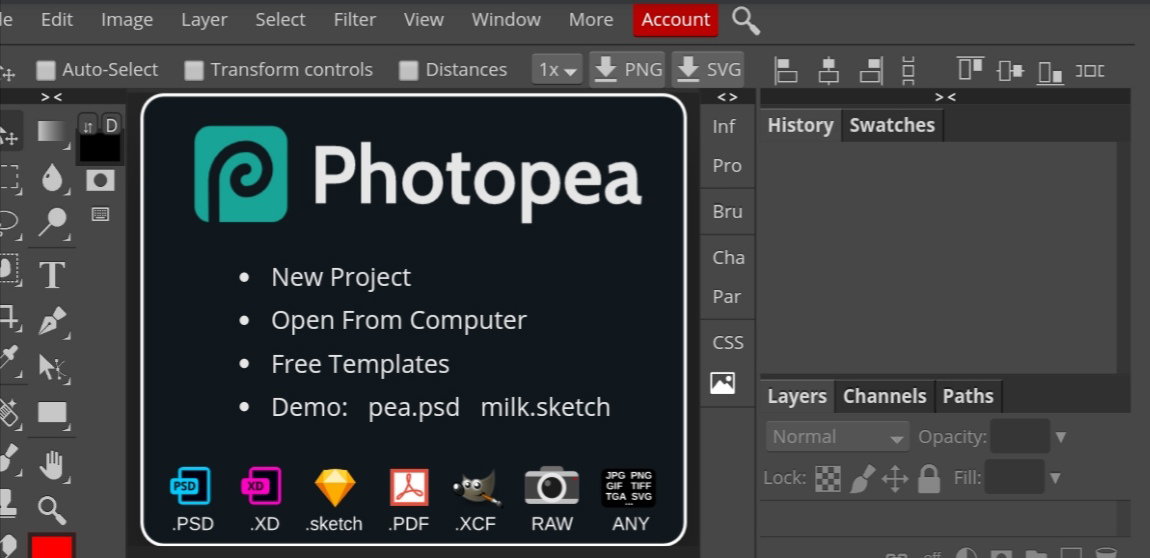Viewport: 1150px width, 558px height.
Task: Open the More menu
Action: [590, 20]
